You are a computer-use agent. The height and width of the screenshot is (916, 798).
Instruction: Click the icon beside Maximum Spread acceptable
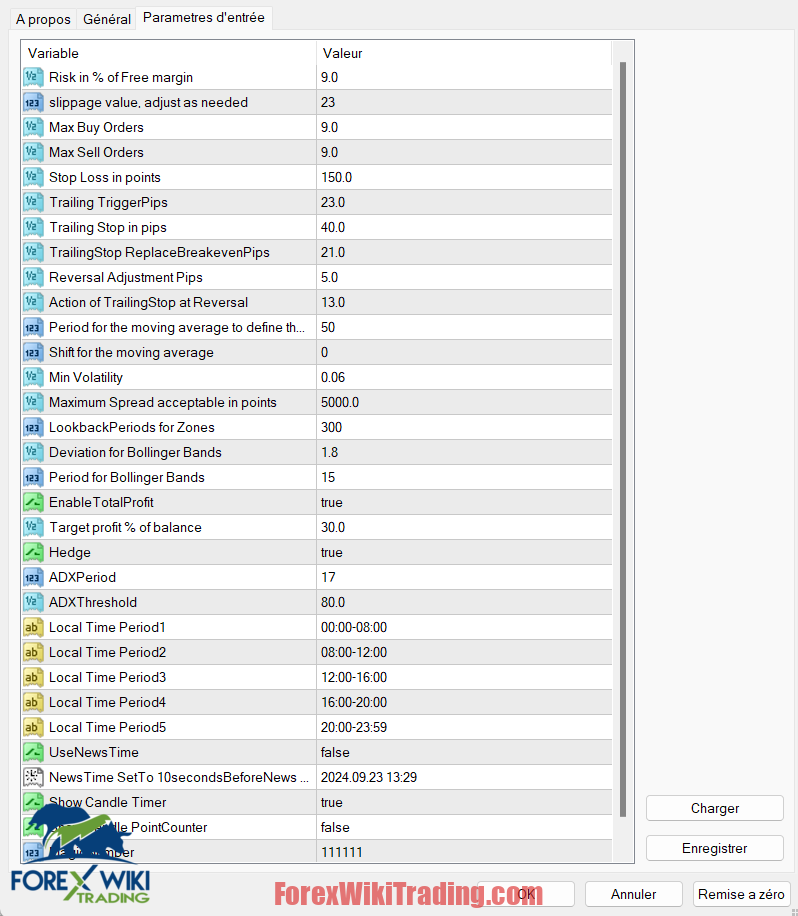(33, 403)
